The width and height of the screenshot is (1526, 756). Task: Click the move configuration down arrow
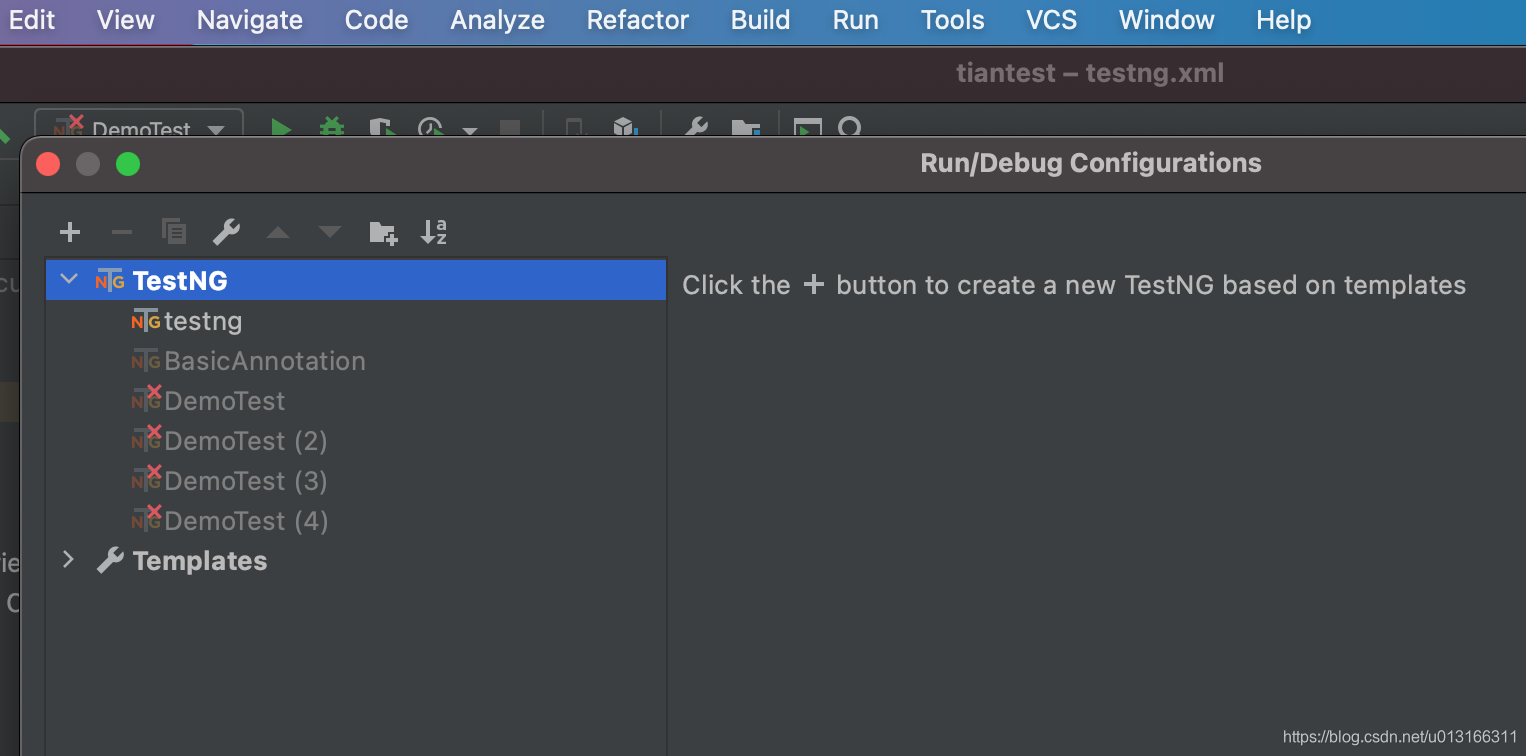(x=330, y=233)
